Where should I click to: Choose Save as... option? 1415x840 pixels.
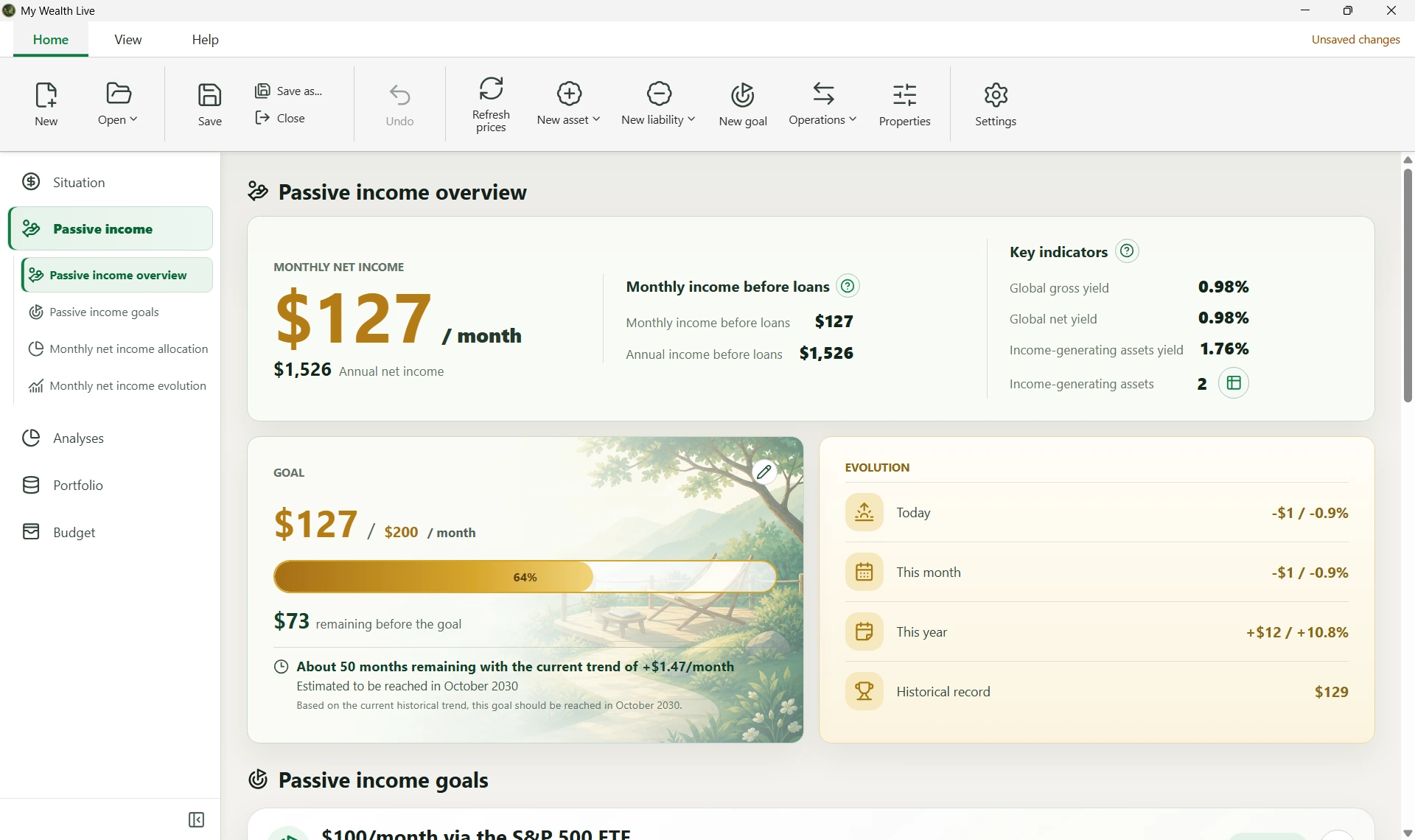(289, 91)
